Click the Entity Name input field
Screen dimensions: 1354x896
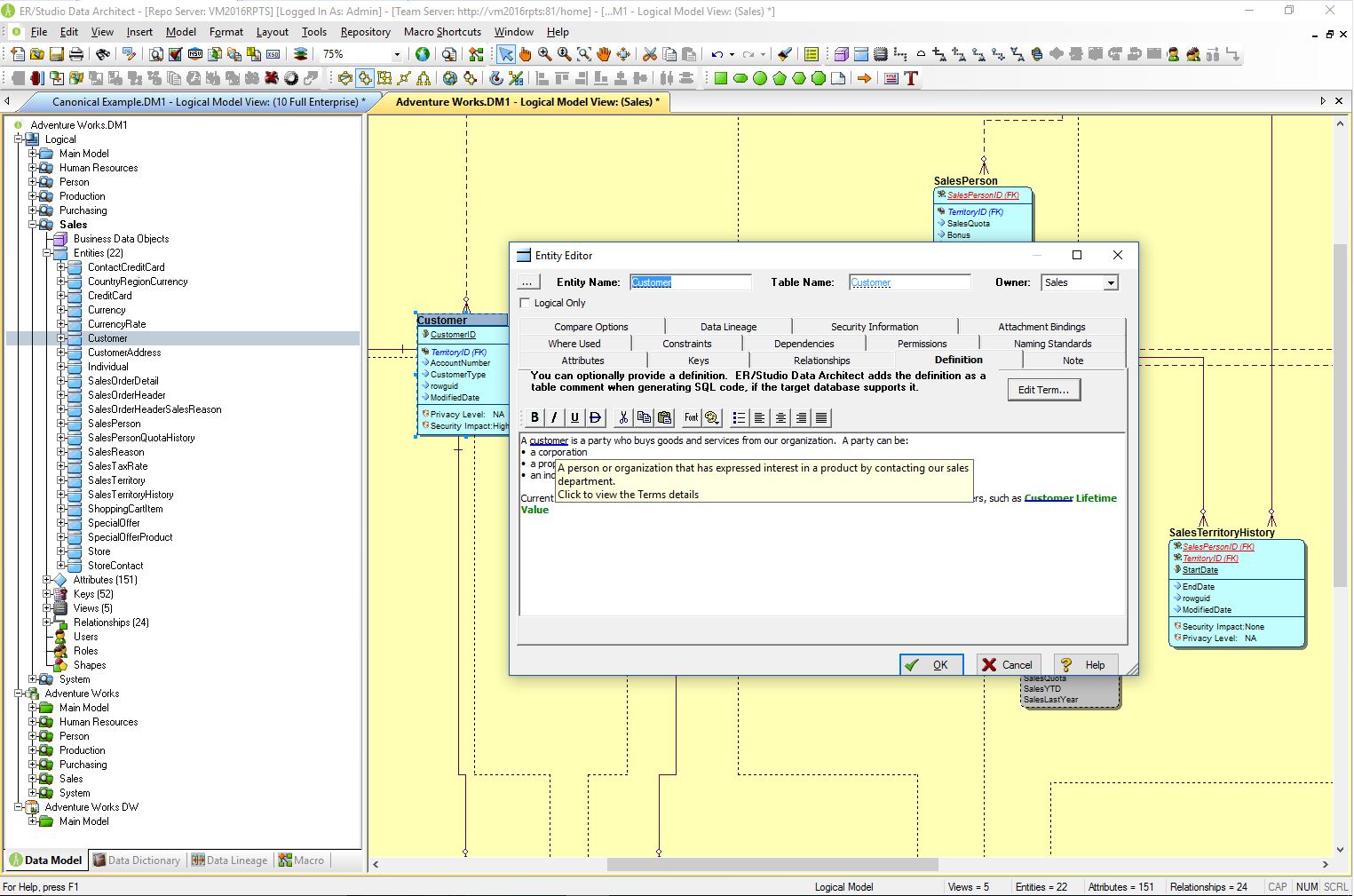point(691,282)
